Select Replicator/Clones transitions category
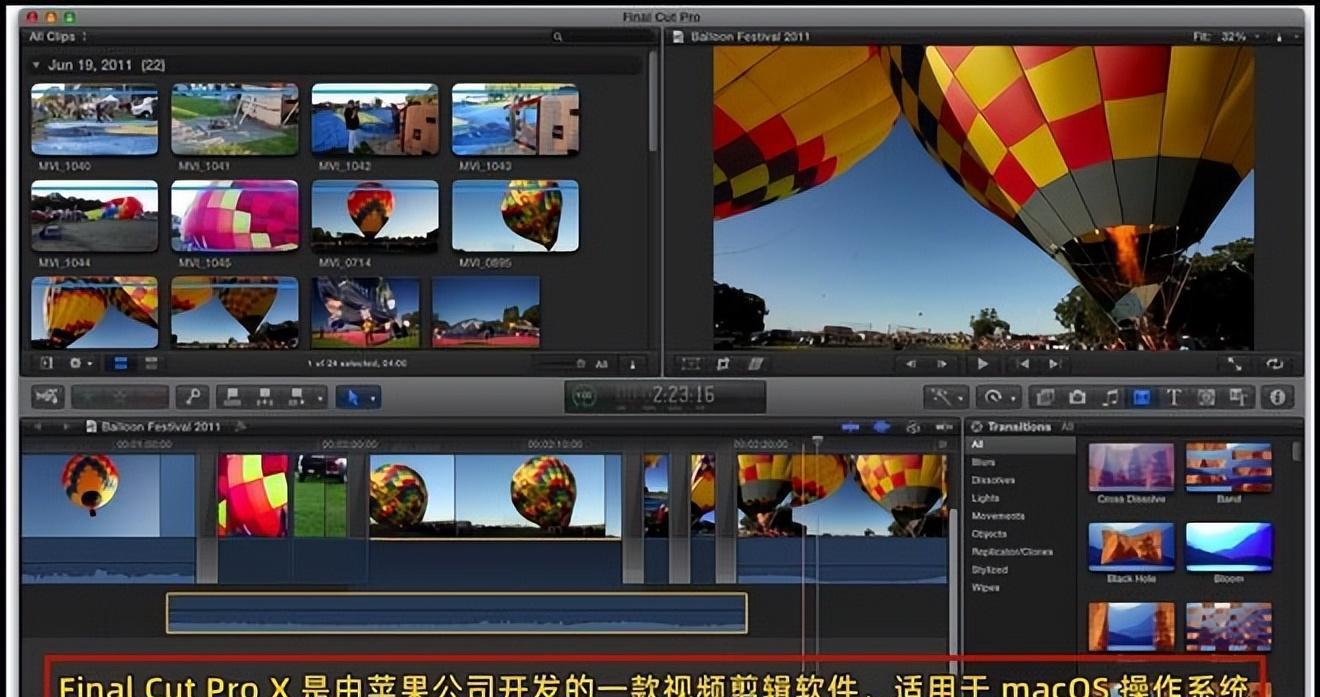 click(x=1011, y=552)
